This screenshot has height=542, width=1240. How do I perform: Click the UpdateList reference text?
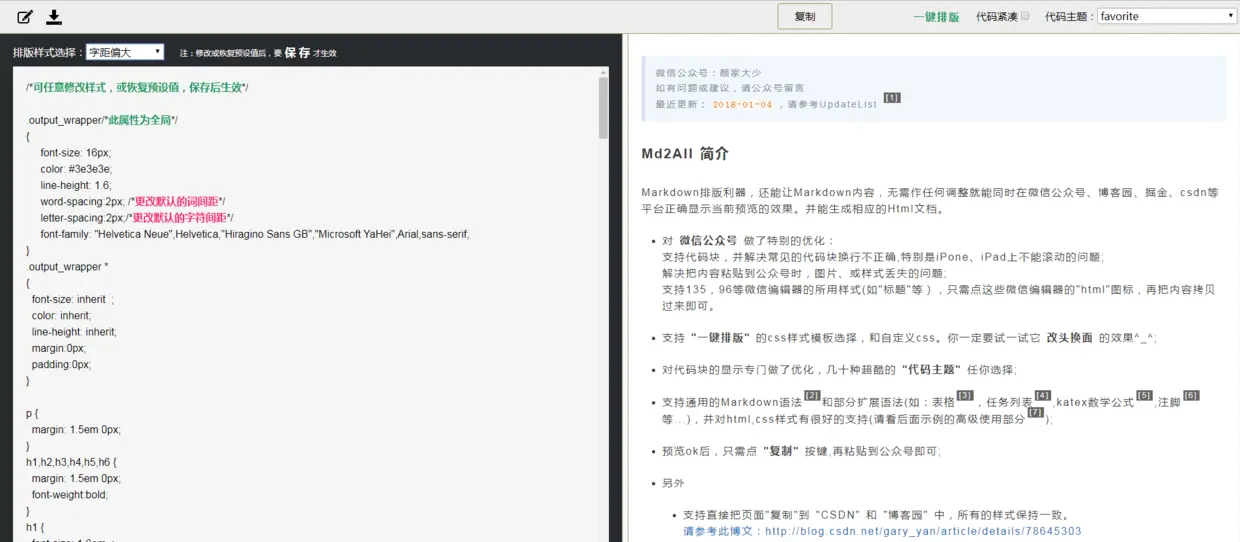847,104
